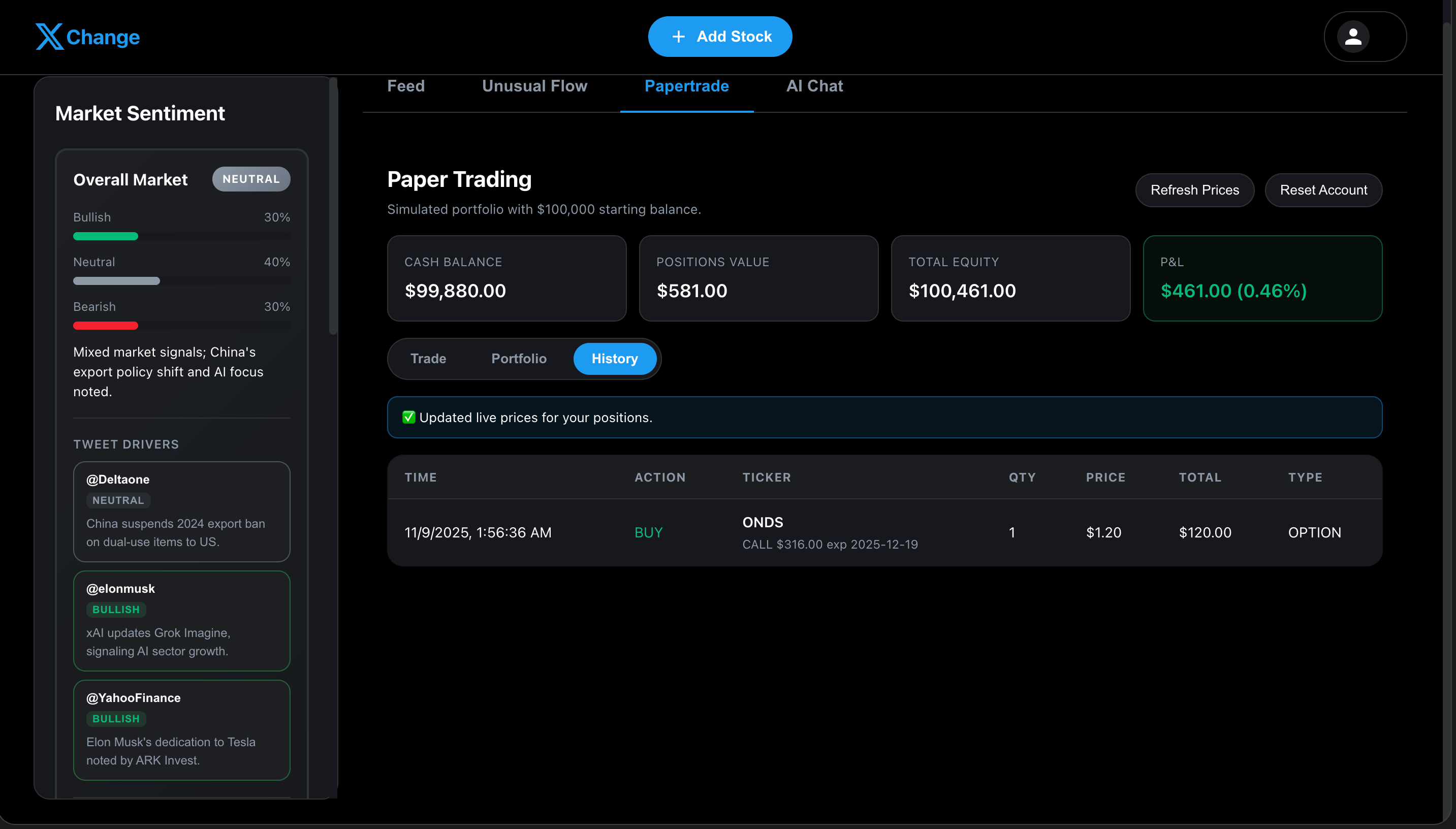Screen dimensions: 1456x829
Task: Select the Papertrade tab
Action: pos(686,86)
